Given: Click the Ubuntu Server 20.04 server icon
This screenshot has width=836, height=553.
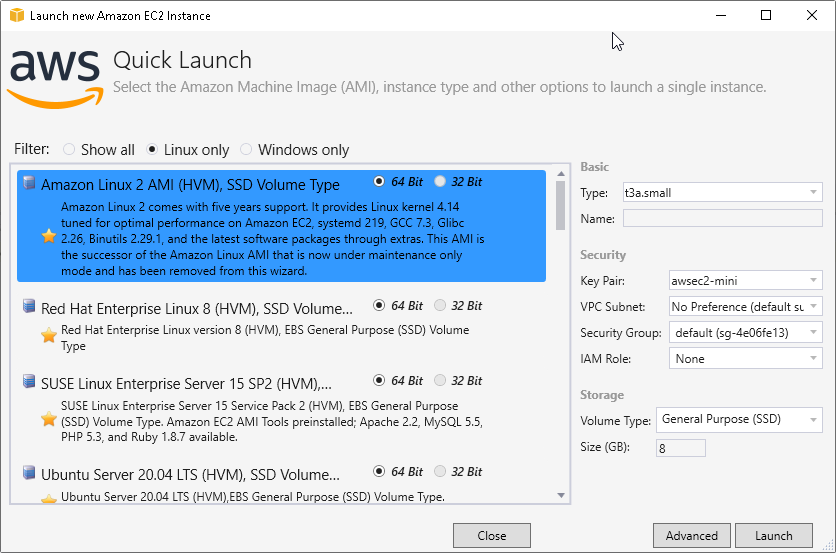Looking at the screenshot, I should (x=29, y=472).
